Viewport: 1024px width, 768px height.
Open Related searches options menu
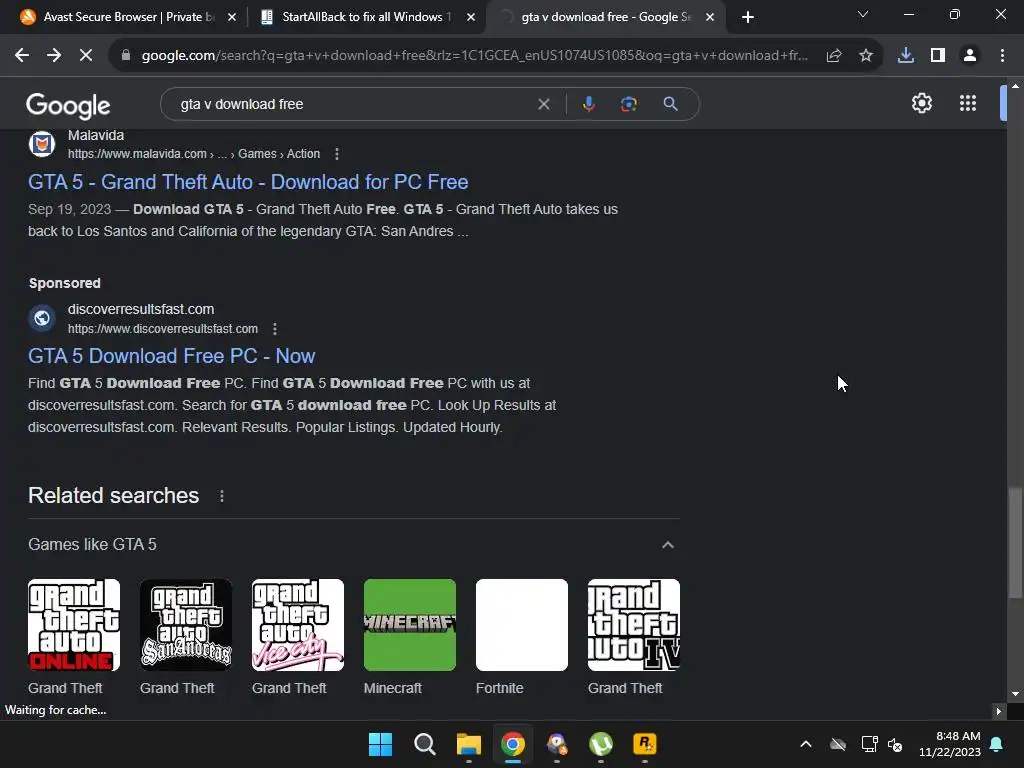point(222,496)
